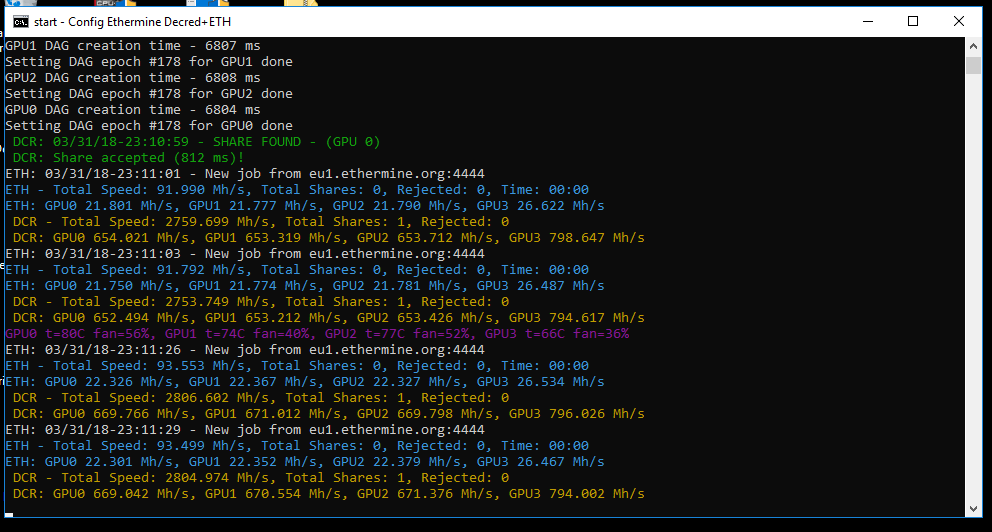Click the line 'GPU2 DAG creation time - 6808 ms'

[x=133, y=78]
